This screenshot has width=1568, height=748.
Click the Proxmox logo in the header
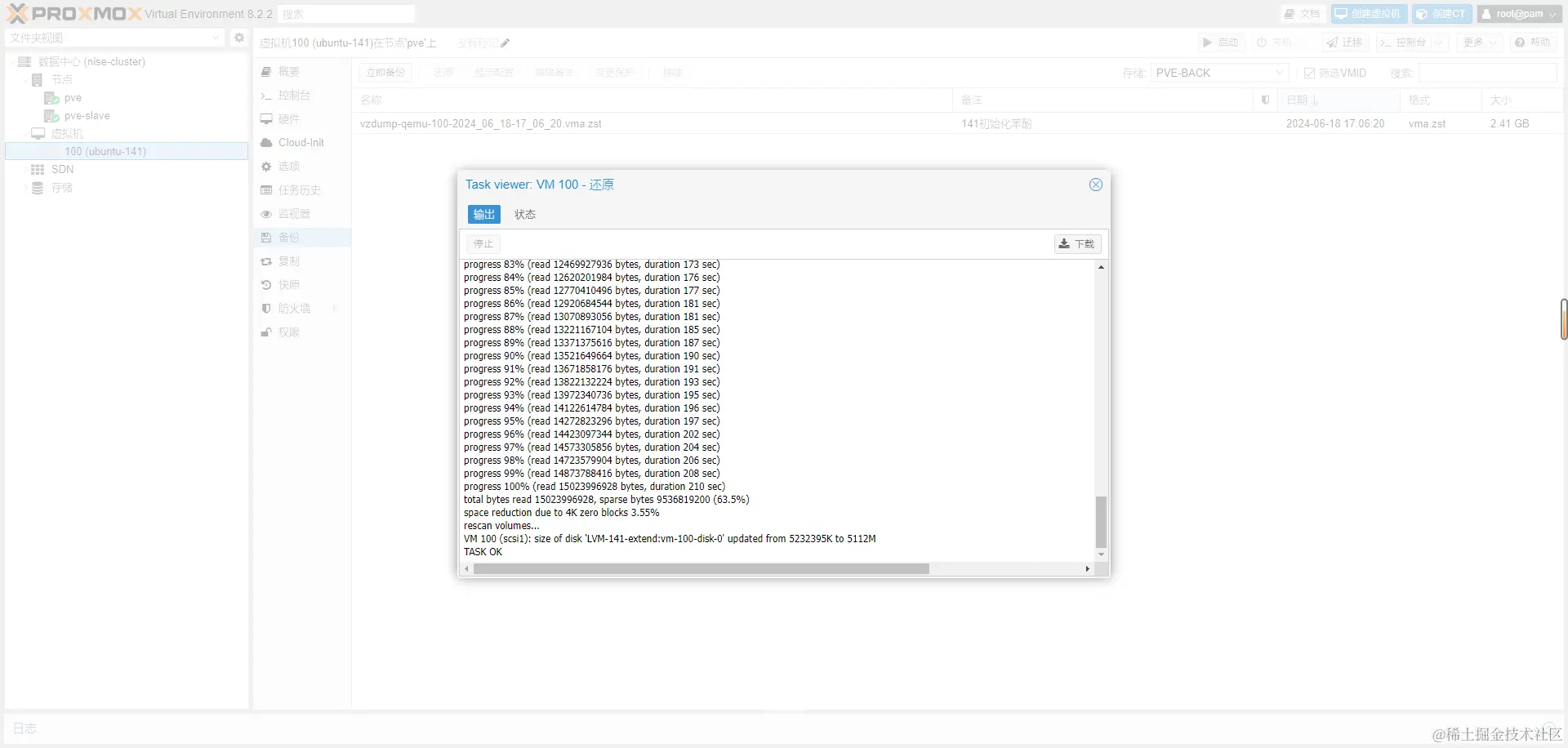click(x=74, y=13)
